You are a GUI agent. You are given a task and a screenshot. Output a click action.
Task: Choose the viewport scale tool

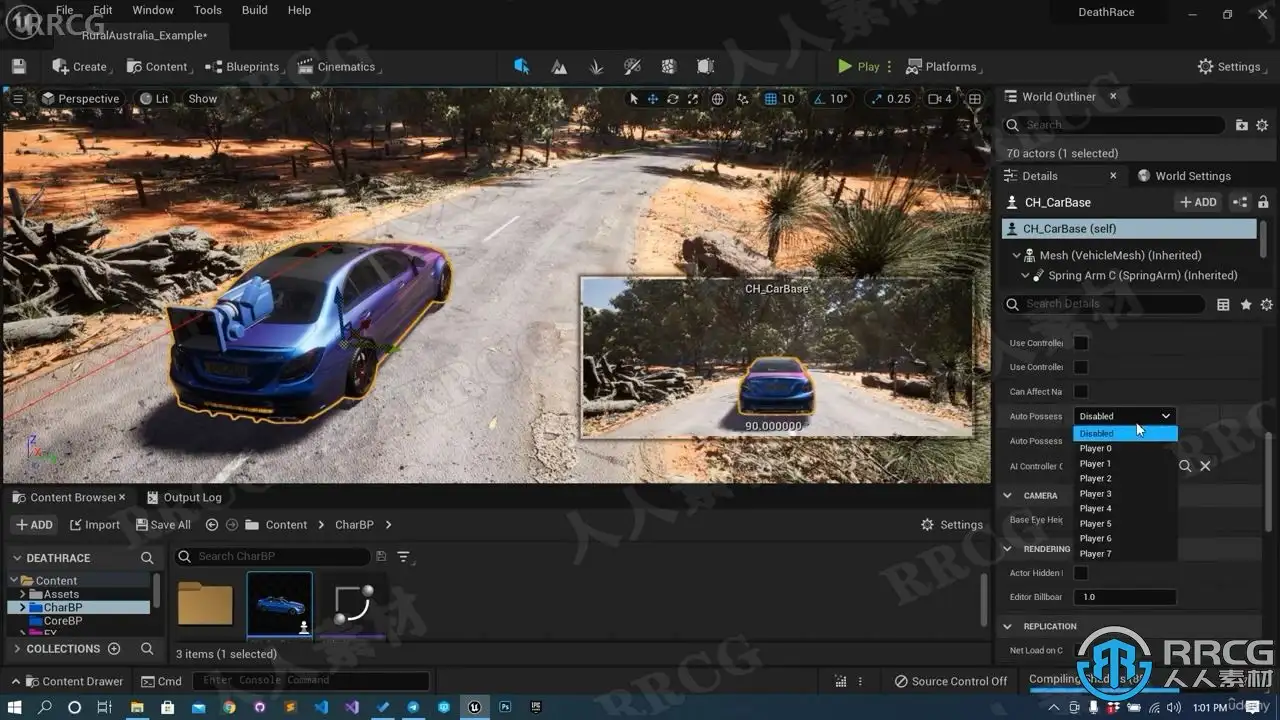[x=692, y=99]
